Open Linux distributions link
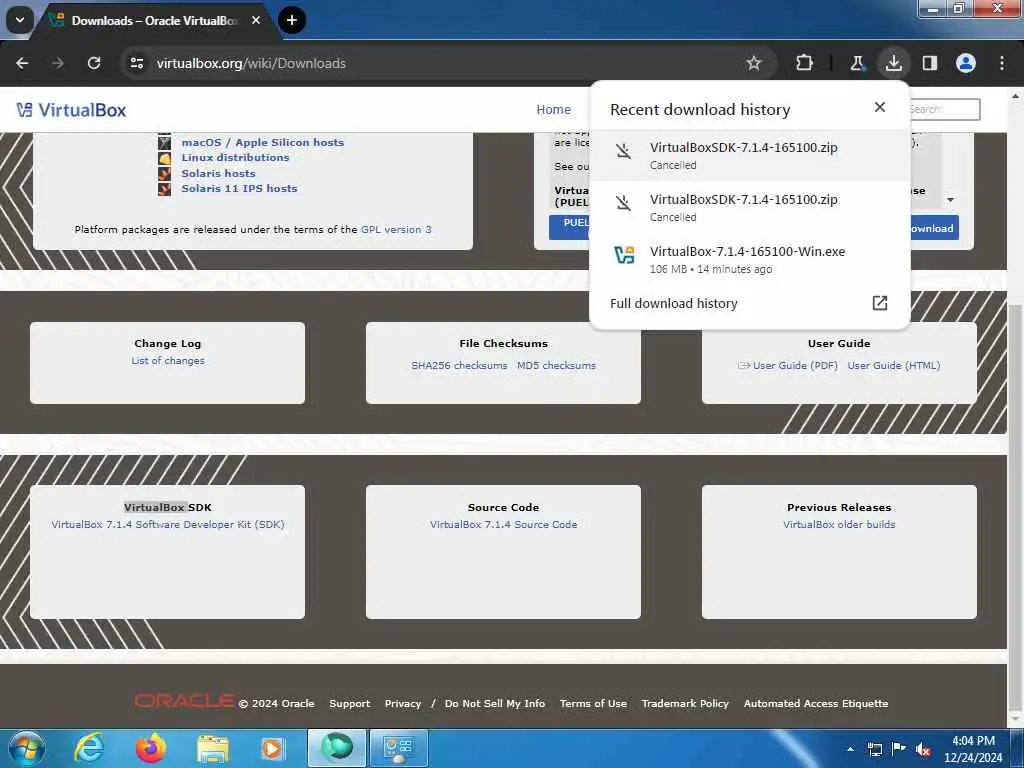This screenshot has width=1024, height=768. tap(235, 157)
